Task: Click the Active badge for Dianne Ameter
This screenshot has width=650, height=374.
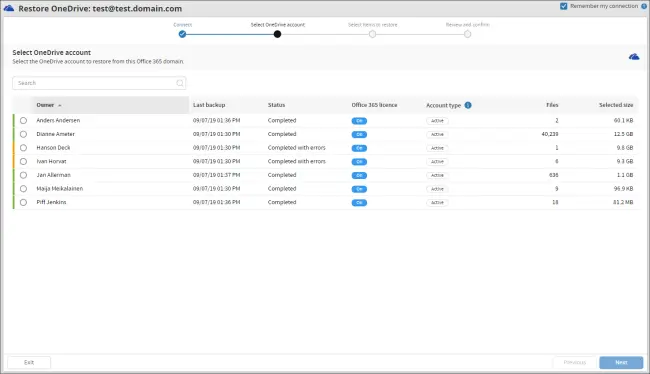Action: (x=437, y=135)
